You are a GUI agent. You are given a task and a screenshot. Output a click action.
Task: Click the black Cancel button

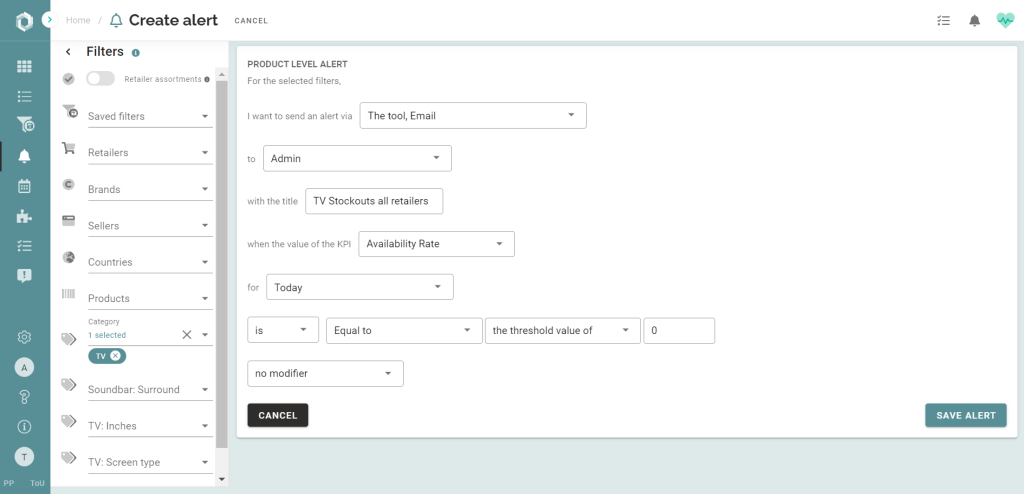pos(278,415)
